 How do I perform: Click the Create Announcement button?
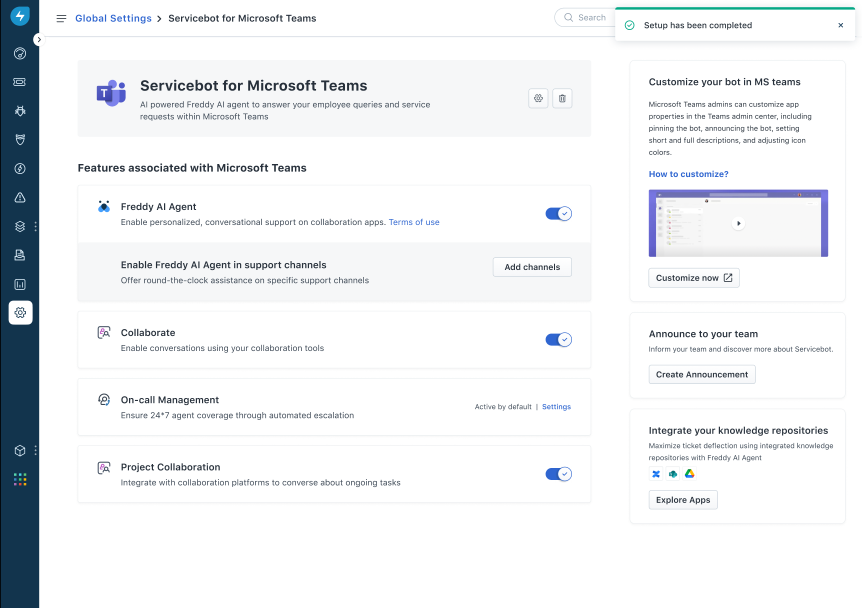pyautogui.click(x=702, y=374)
